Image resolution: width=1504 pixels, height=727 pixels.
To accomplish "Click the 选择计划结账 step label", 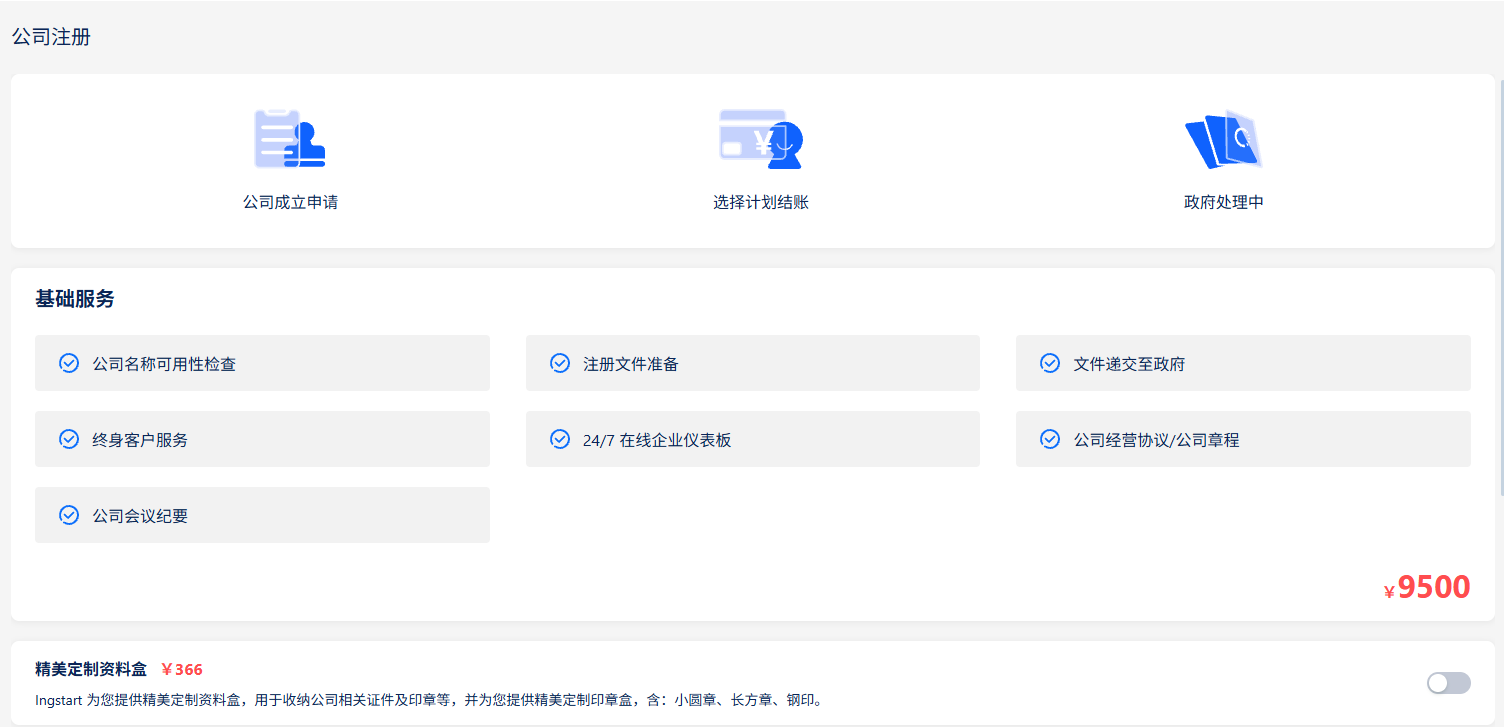I will click(761, 202).
